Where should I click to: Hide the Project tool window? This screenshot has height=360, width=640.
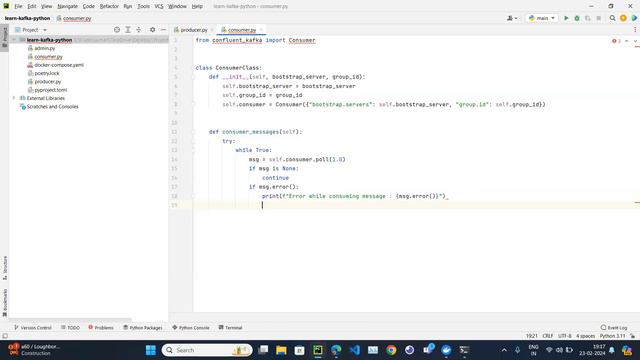[163, 30]
